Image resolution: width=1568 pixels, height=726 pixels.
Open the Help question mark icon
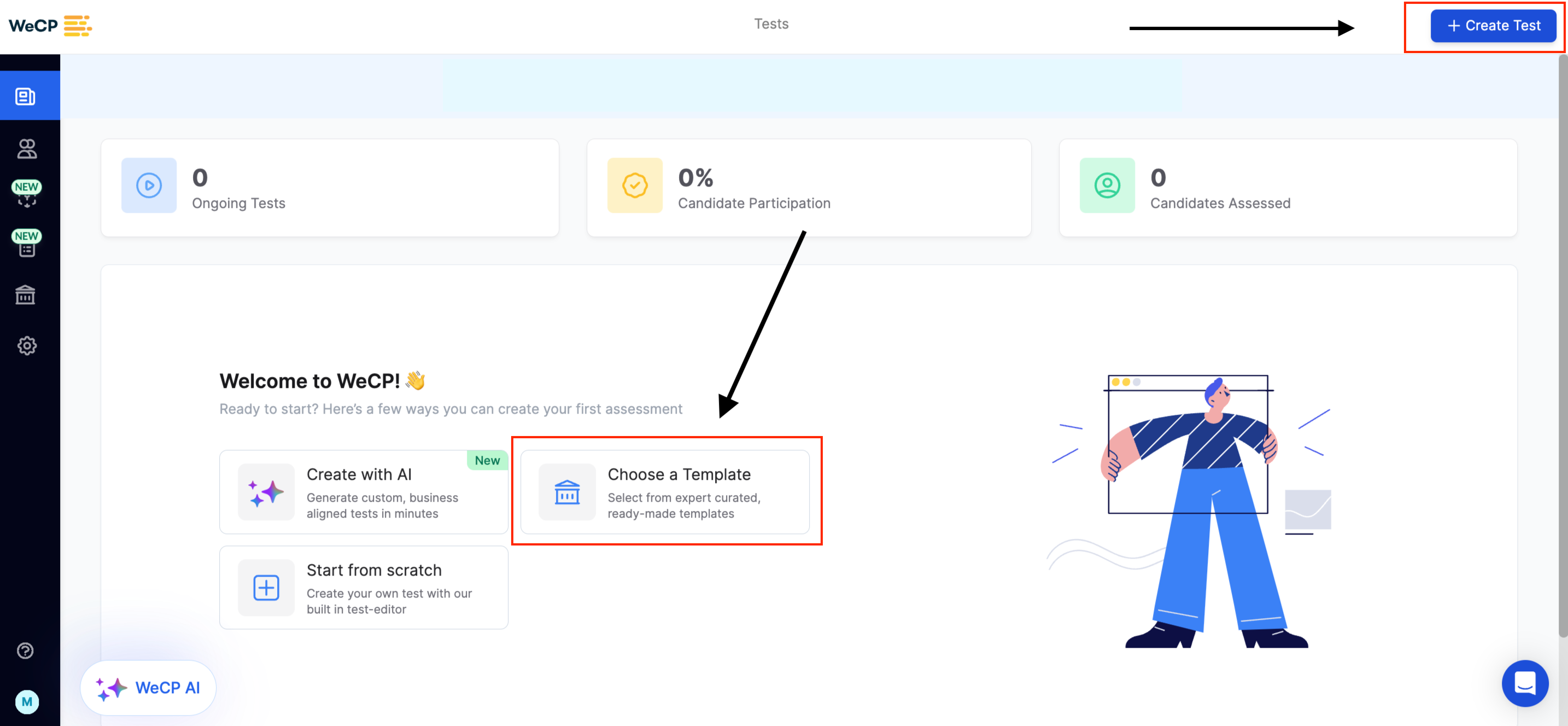coord(25,651)
